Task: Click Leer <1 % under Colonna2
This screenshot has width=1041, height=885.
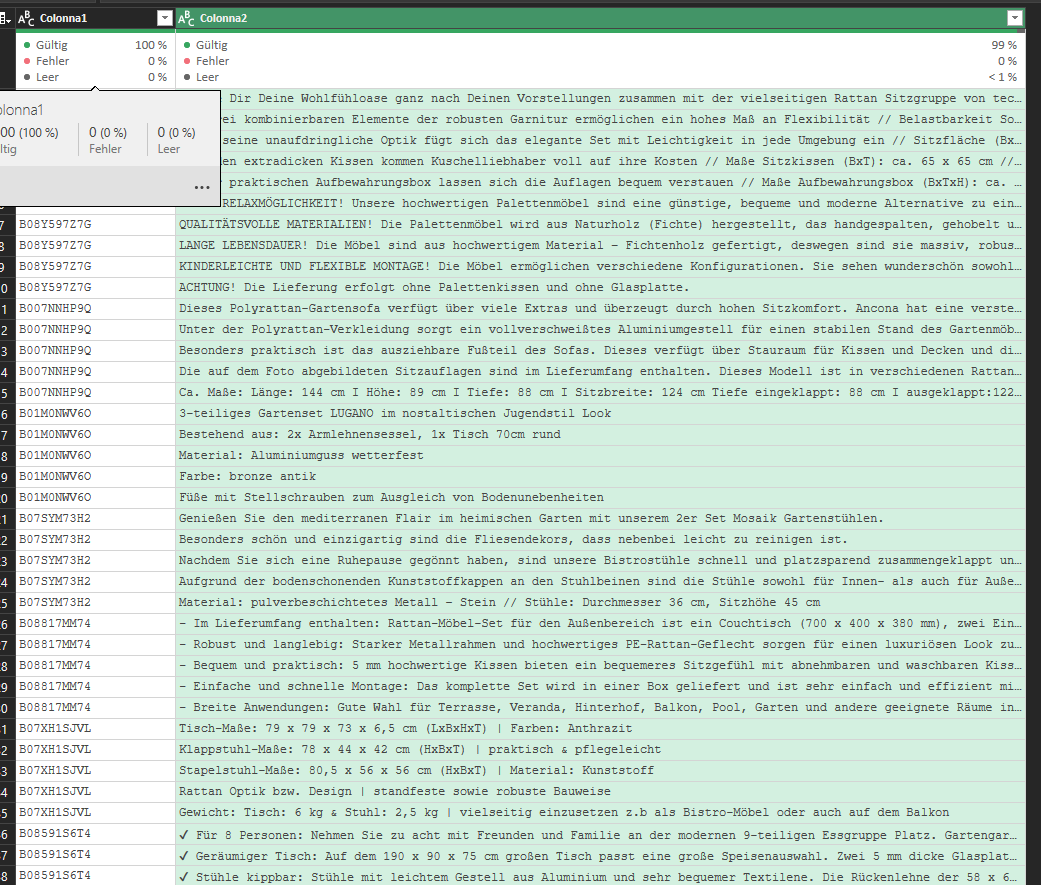Action: point(600,77)
